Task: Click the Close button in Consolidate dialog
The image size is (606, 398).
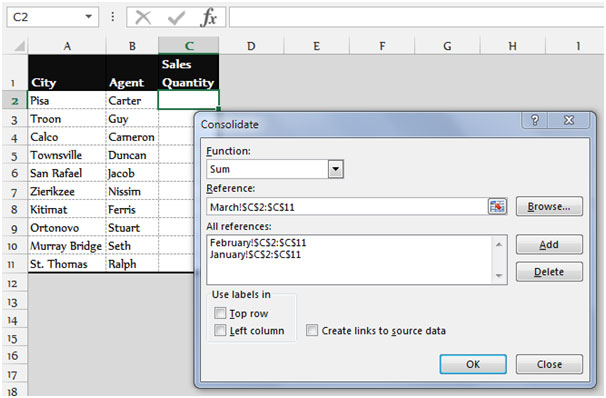Action: point(549,364)
